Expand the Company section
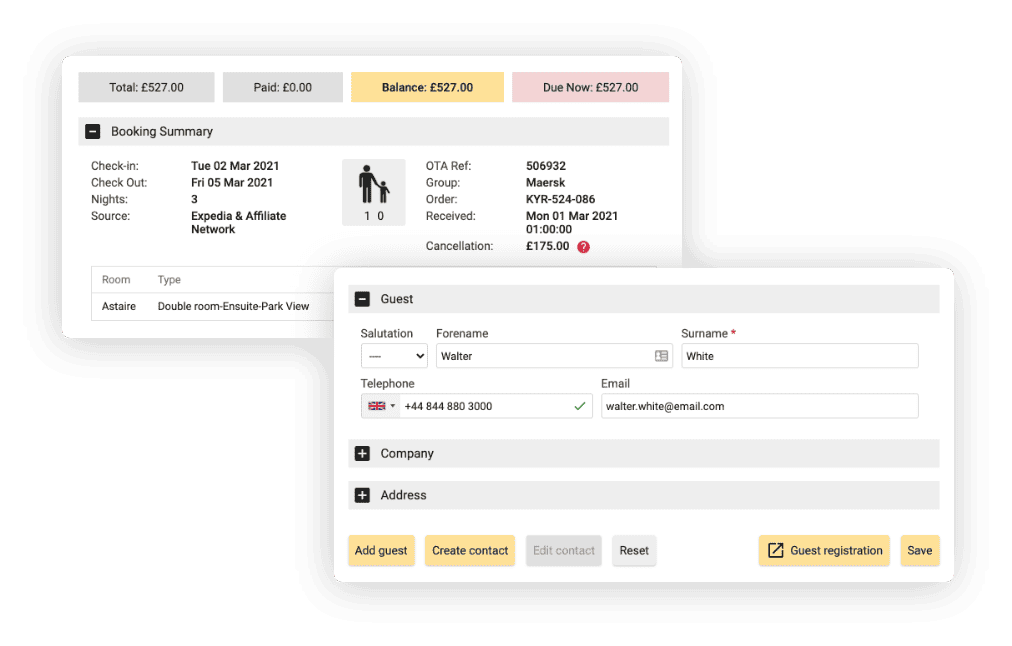This screenshot has height=646, width=1012. [x=361, y=453]
